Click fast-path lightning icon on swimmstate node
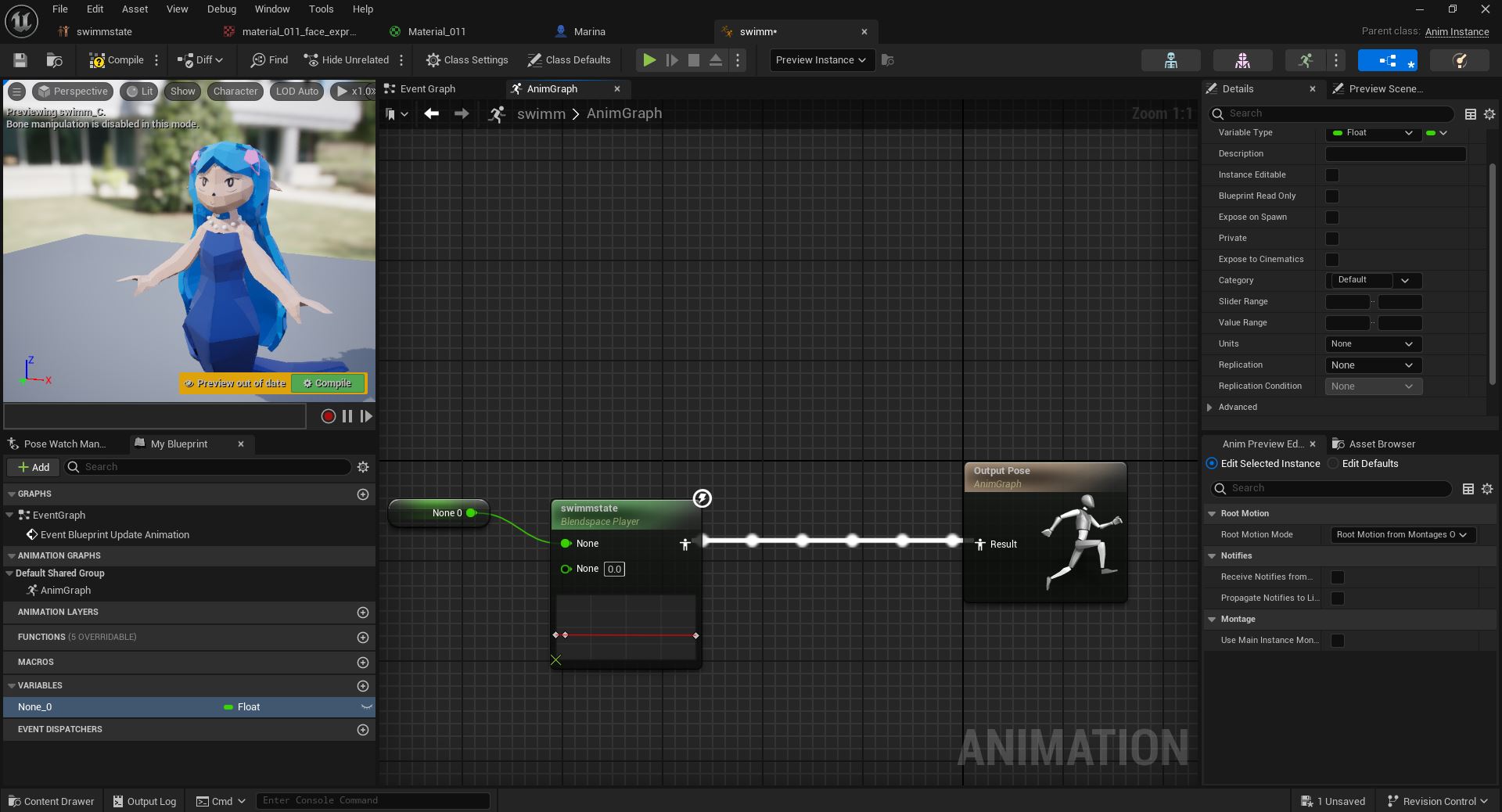The image size is (1502, 812). [x=702, y=498]
